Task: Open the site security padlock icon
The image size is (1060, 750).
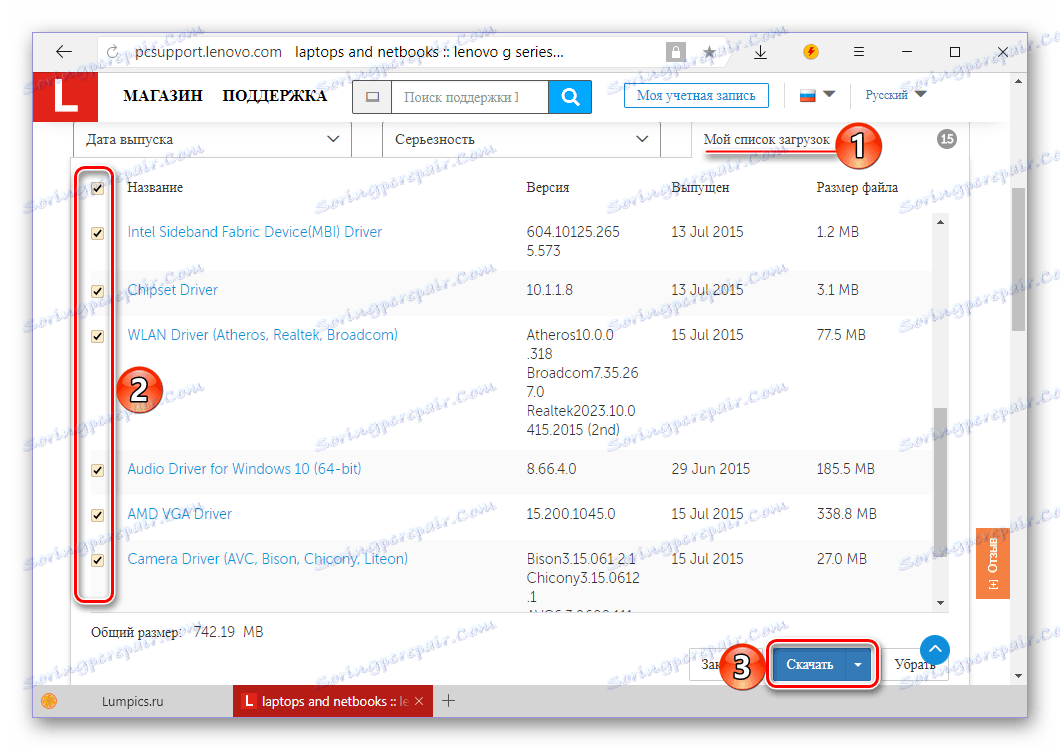Action: tap(675, 52)
